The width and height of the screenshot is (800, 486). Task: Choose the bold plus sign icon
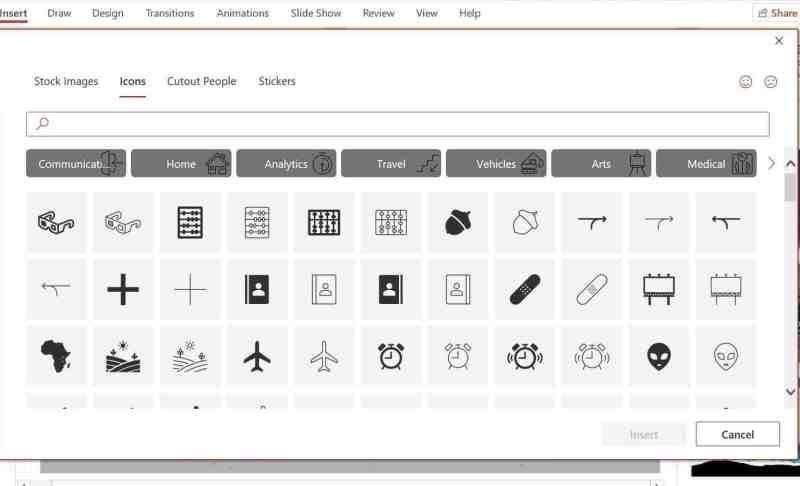click(x=123, y=289)
